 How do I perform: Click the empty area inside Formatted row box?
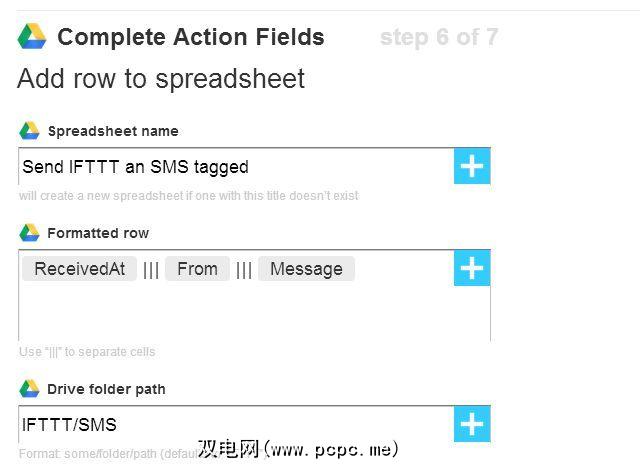[236, 312]
